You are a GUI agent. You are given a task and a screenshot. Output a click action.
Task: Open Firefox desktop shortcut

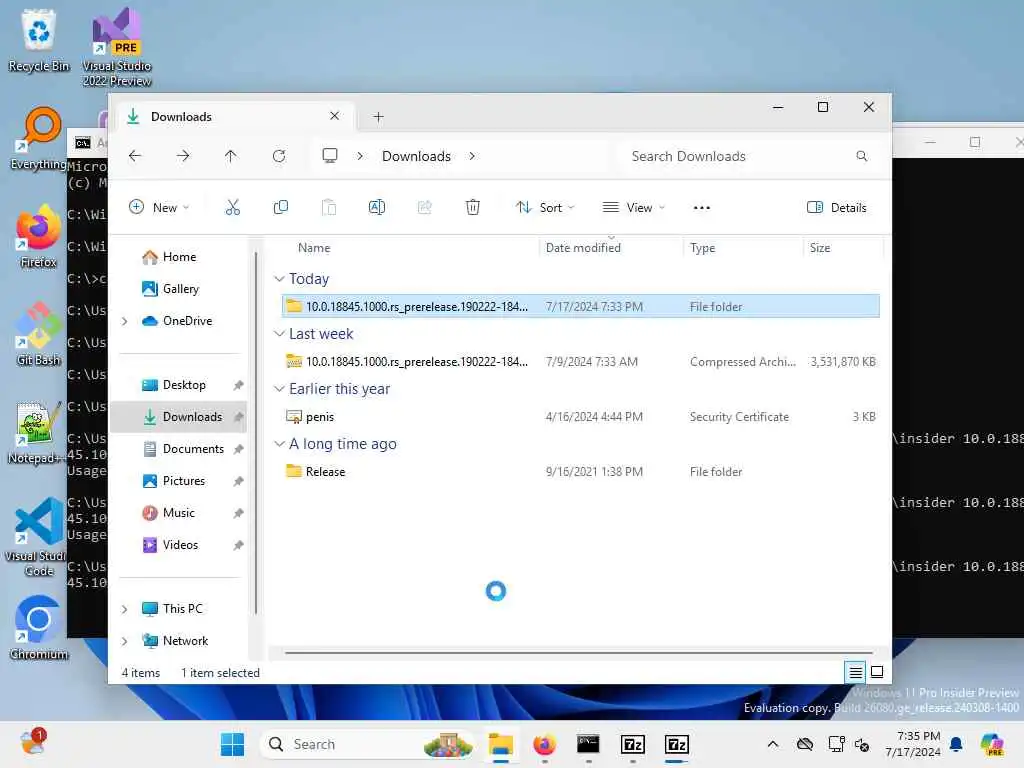(39, 236)
